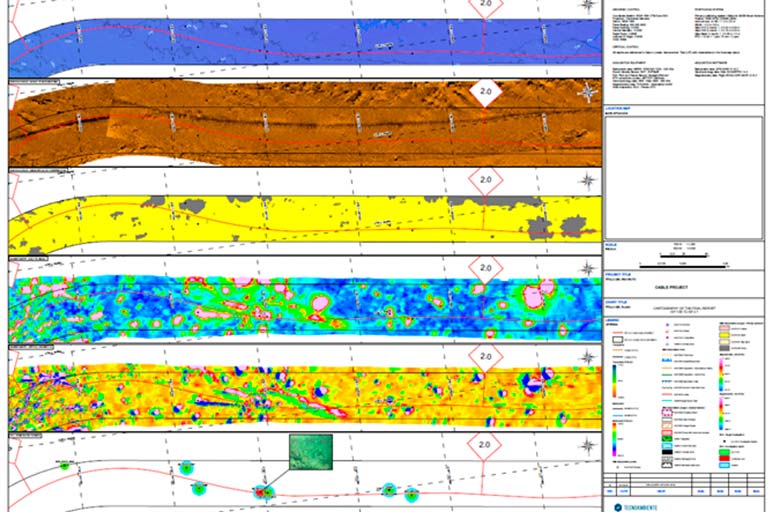Click the compass rose in the blue bathymetry panel
The height and width of the screenshot is (512, 768).
point(588,6)
